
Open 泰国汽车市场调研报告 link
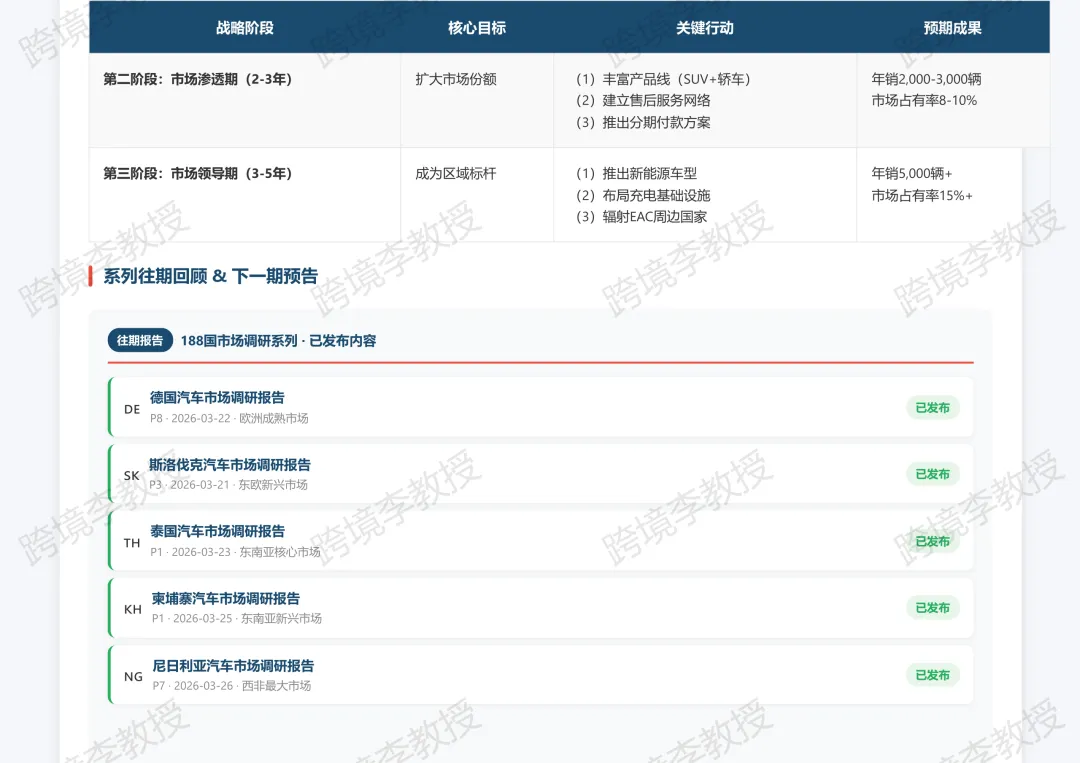(217, 531)
